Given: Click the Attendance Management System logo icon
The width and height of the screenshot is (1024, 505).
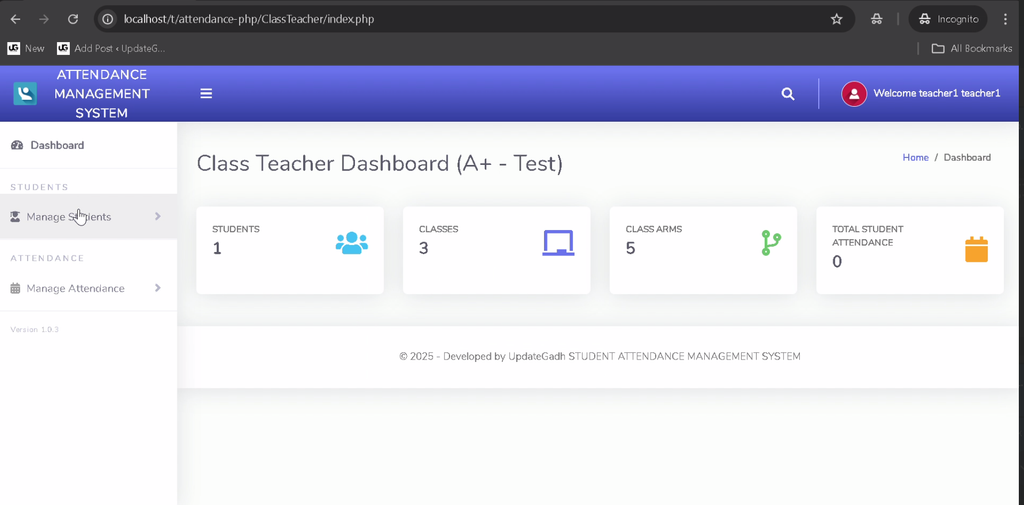Looking at the screenshot, I should tap(25, 93).
